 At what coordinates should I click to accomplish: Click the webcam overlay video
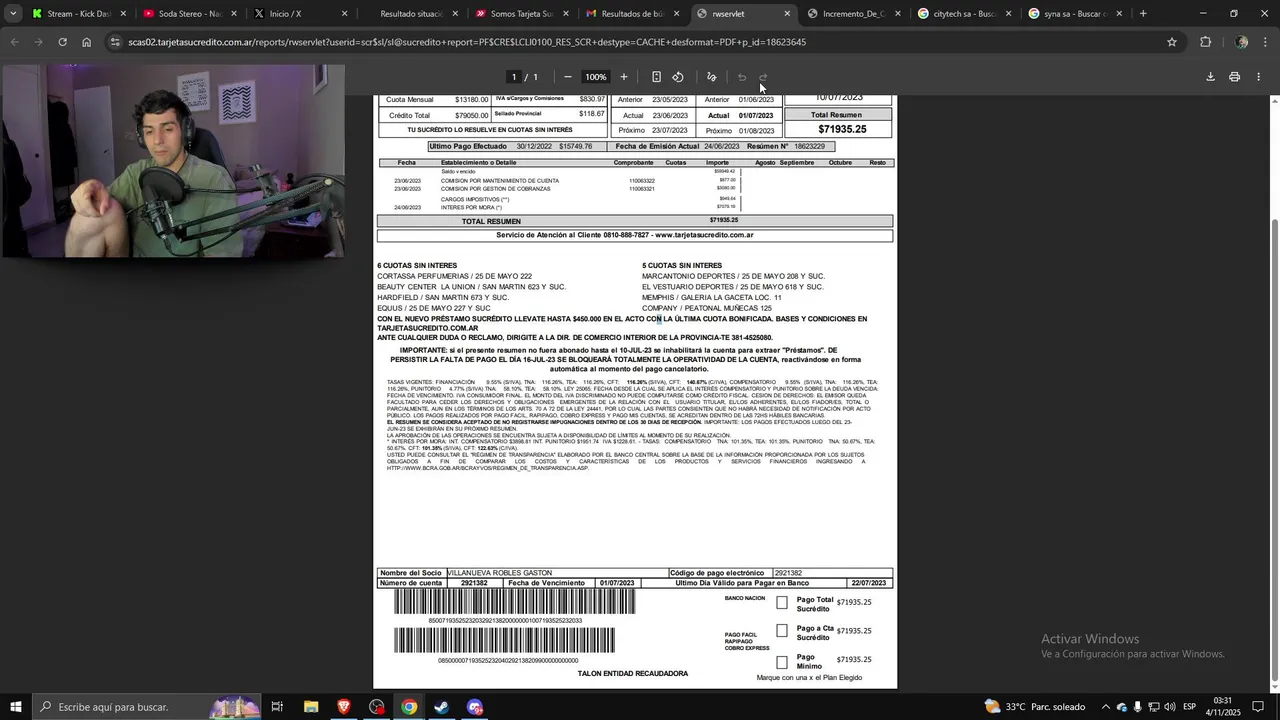(x=173, y=161)
